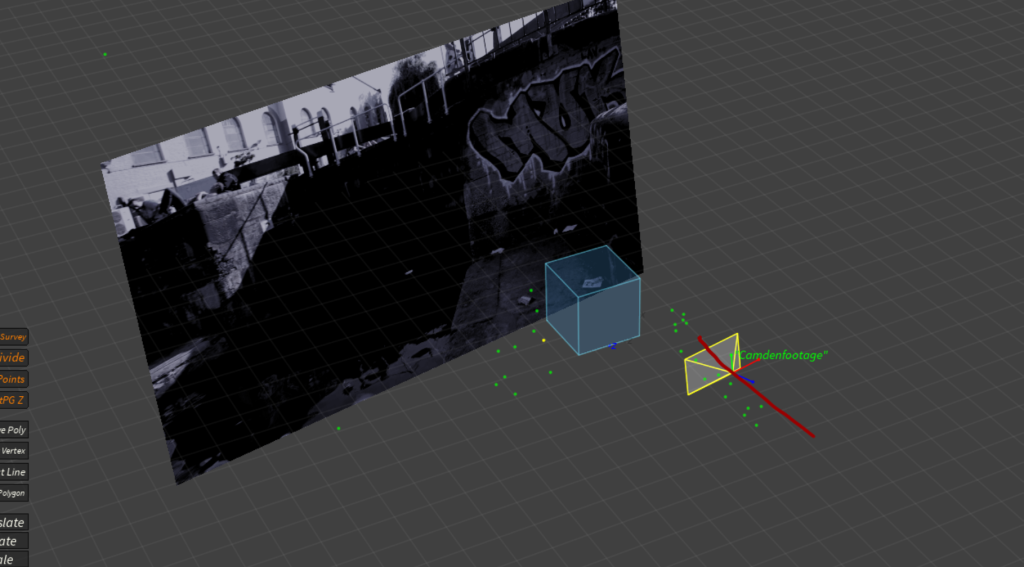Click the Vertex button
Screen dimensions: 1024x567
[14, 451]
